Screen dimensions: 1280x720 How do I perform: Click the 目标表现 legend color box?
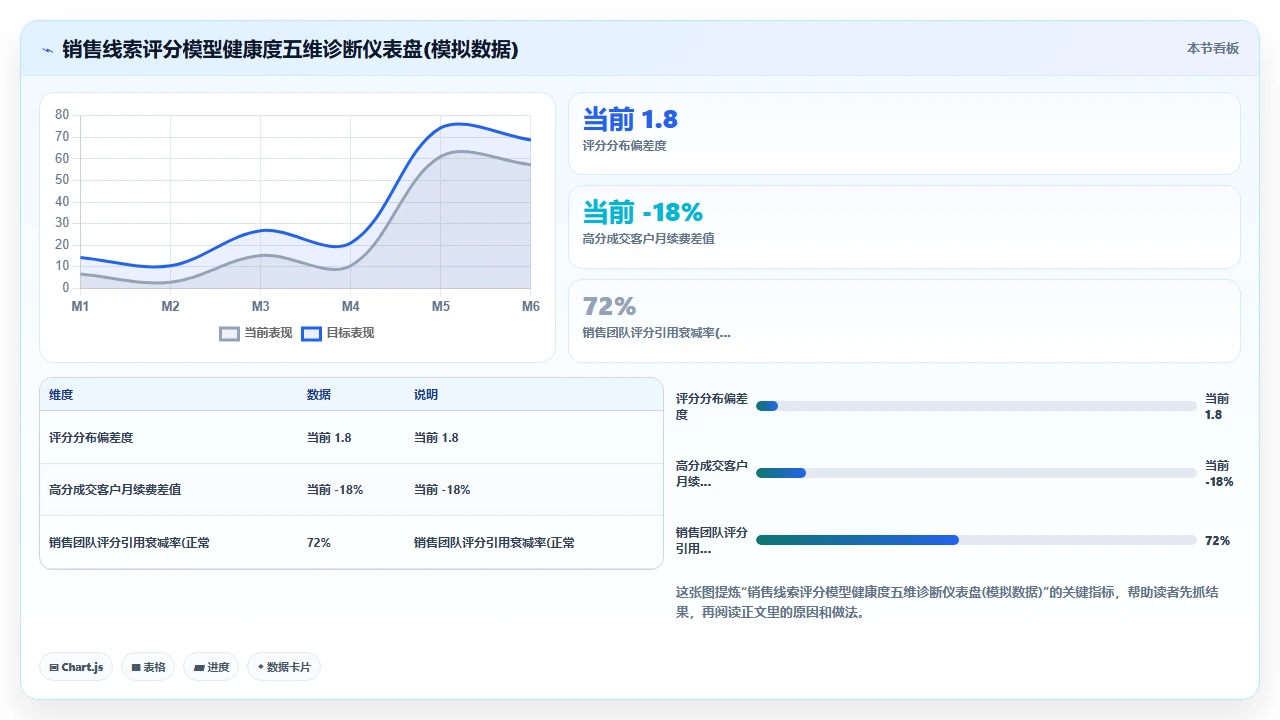coord(311,333)
